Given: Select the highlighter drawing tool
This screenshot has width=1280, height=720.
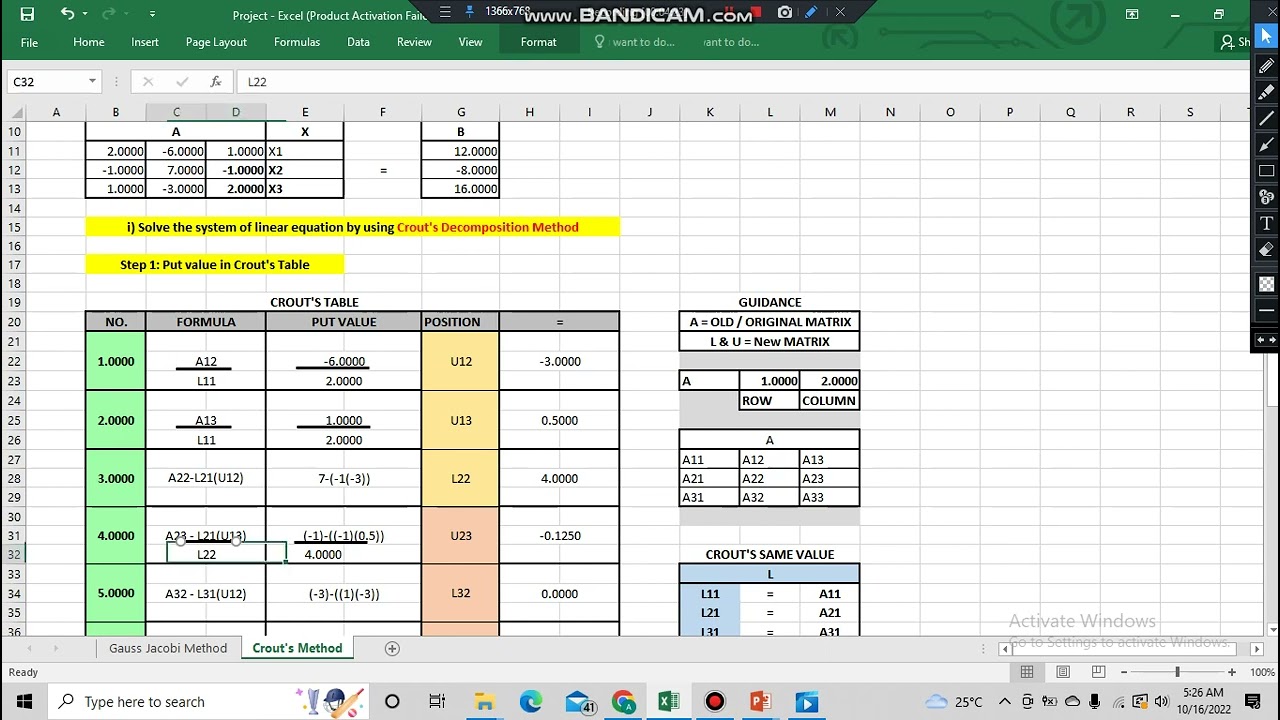Looking at the screenshot, I should [x=1266, y=92].
